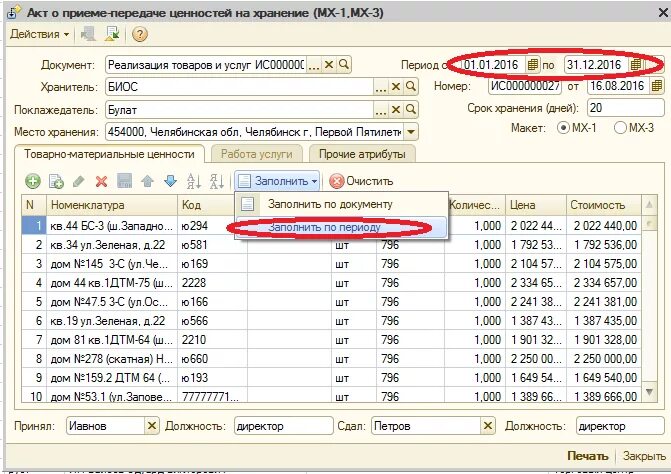Open the Заполнить dropdown button
The height and width of the screenshot is (474, 671).
pyautogui.click(x=277, y=181)
